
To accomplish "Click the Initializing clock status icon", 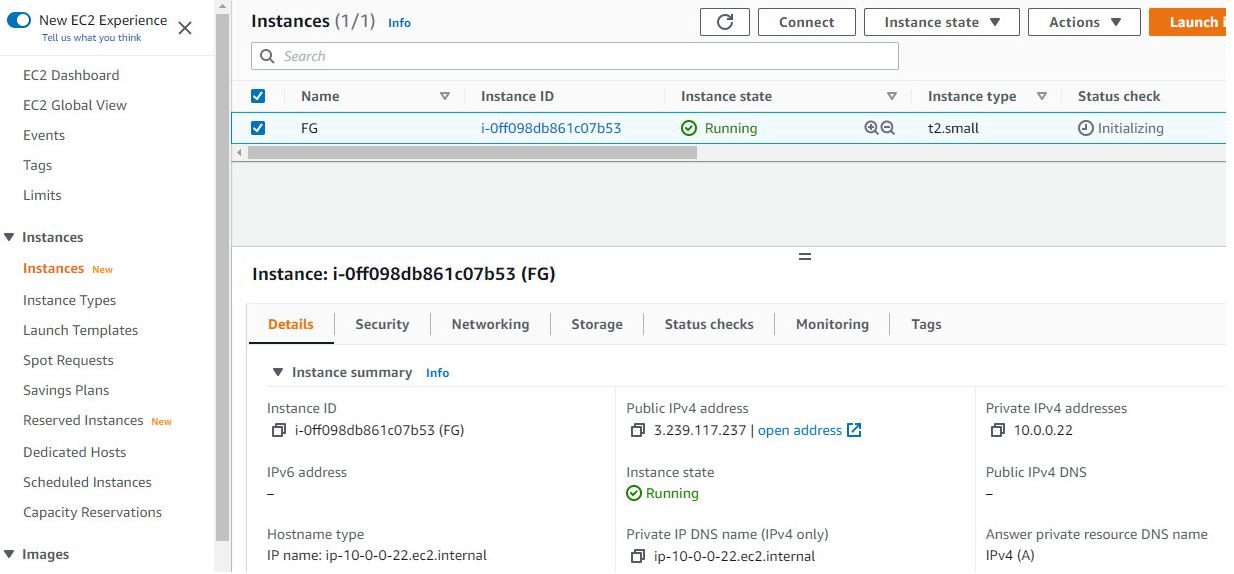I will pos(1086,128).
